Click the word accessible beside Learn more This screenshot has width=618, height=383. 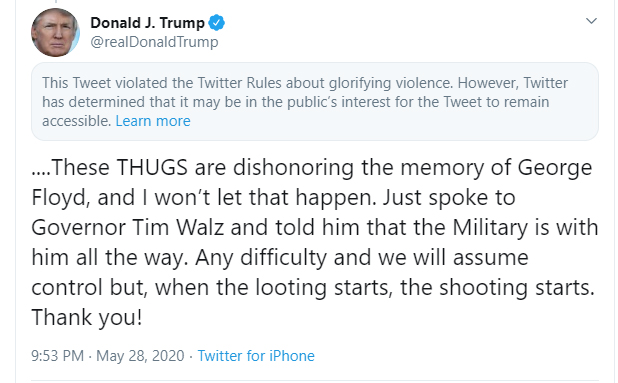pyautogui.click(x=76, y=121)
